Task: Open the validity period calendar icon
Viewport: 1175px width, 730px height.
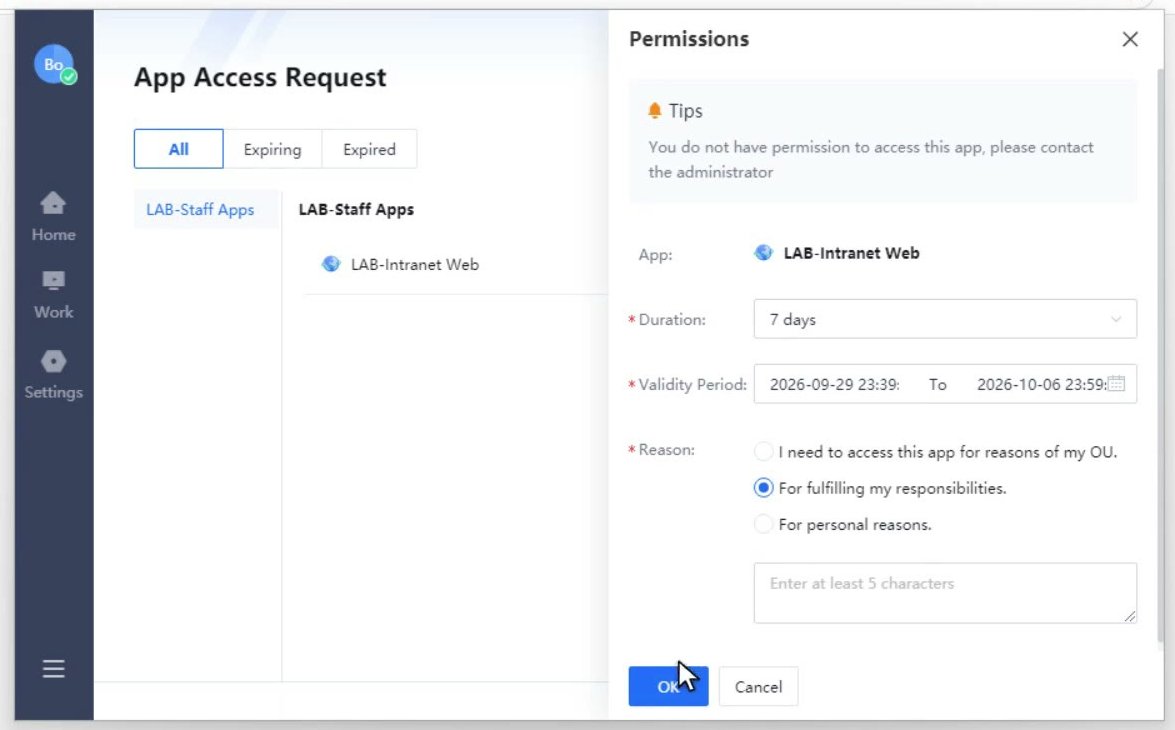Action: 1116,384
